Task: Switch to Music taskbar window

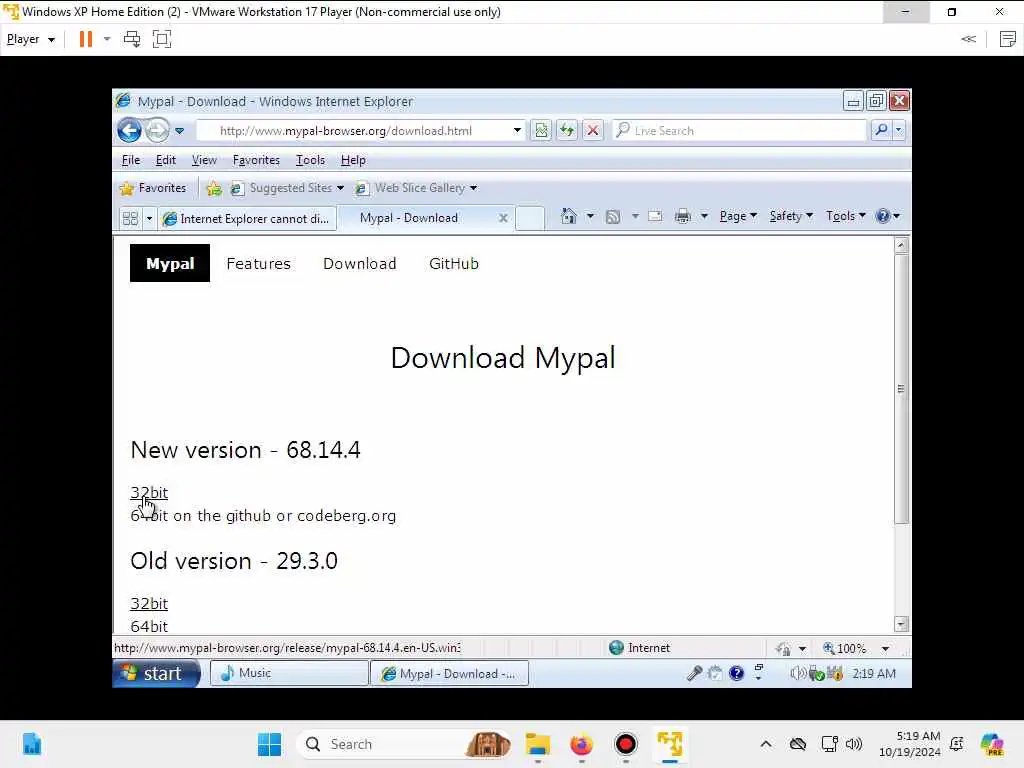Action: [289, 673]
